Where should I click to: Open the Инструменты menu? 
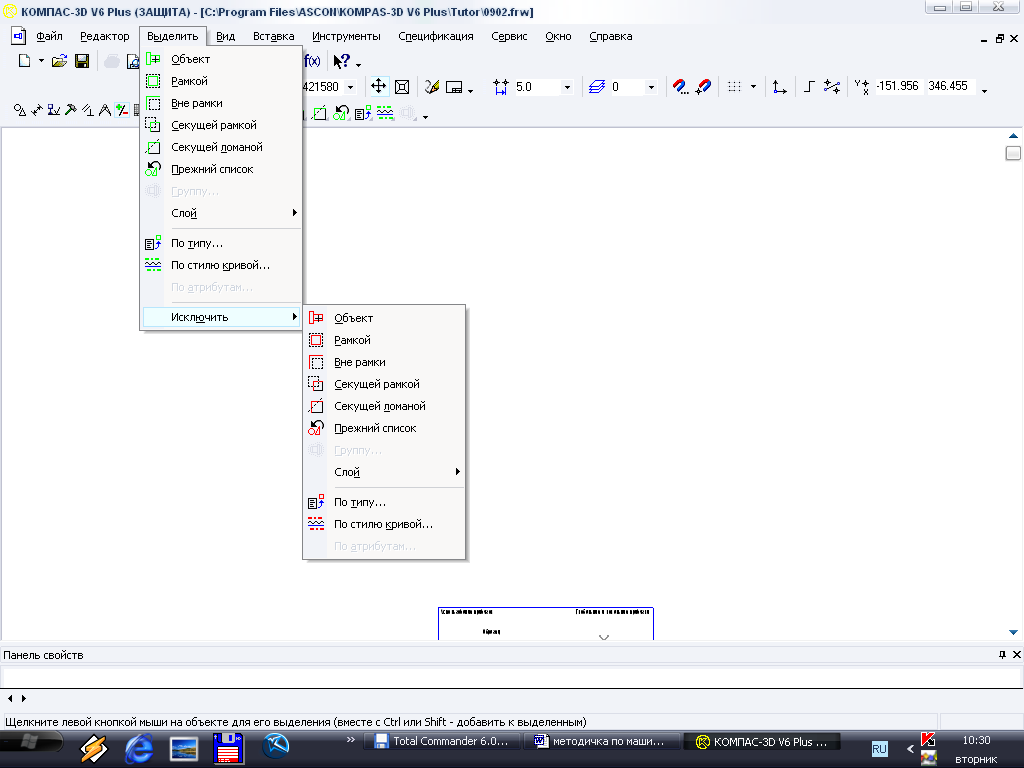[346, 37]
